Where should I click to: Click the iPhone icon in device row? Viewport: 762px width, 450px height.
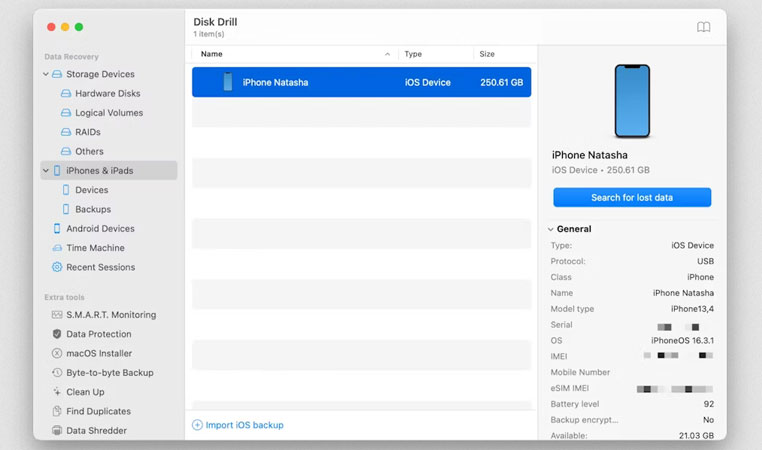227,82
